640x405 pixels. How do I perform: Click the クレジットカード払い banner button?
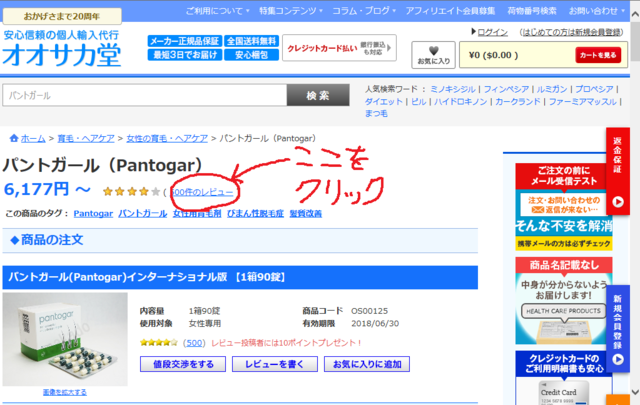pyautogui.click(x=339, y=48)
